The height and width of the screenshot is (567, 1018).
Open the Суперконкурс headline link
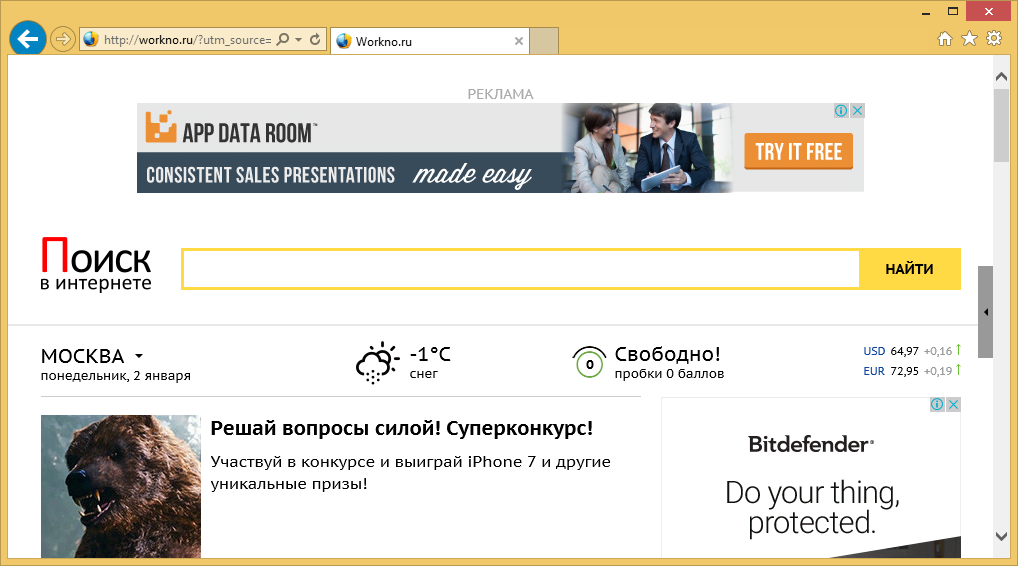click(402, 429)
